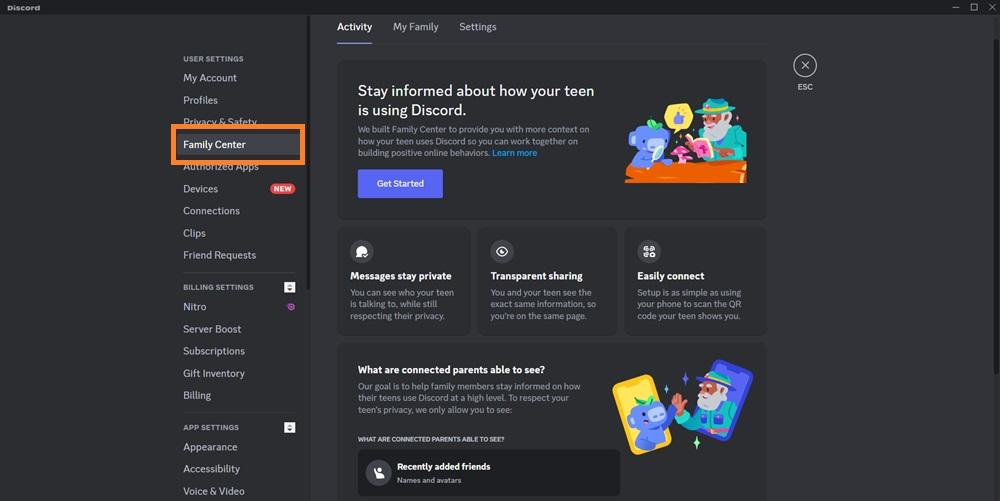Click the Recently added friends card
This screenshot has width=1000, height=501.
coord(489,473)
